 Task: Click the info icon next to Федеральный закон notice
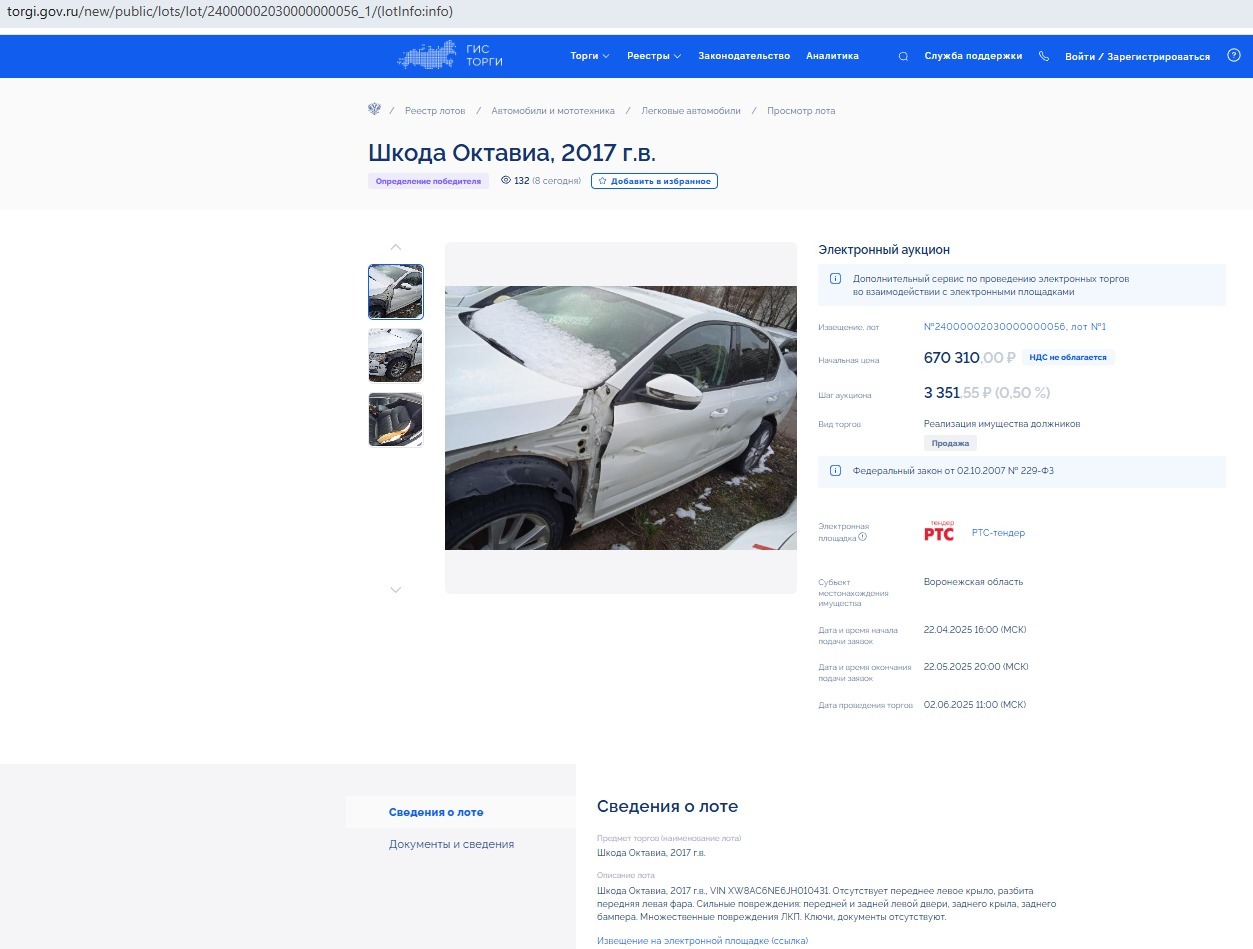[836, 471]
